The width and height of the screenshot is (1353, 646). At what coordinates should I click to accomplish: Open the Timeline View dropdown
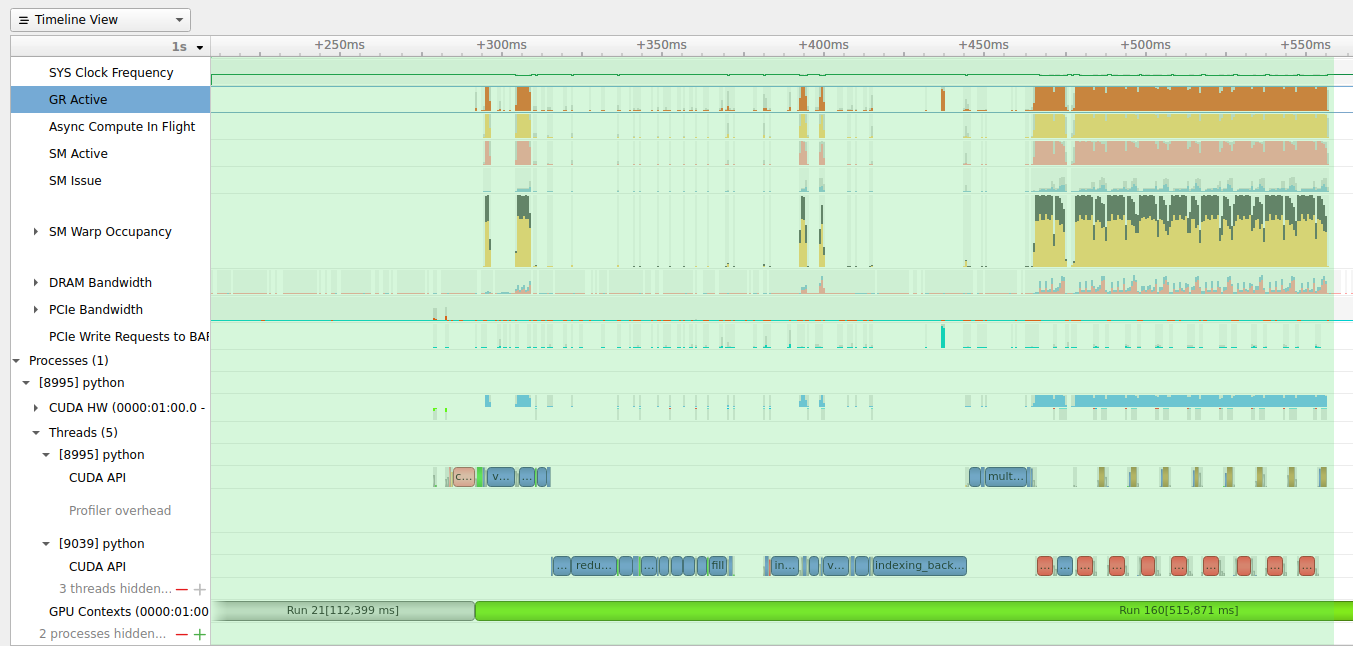100,20
